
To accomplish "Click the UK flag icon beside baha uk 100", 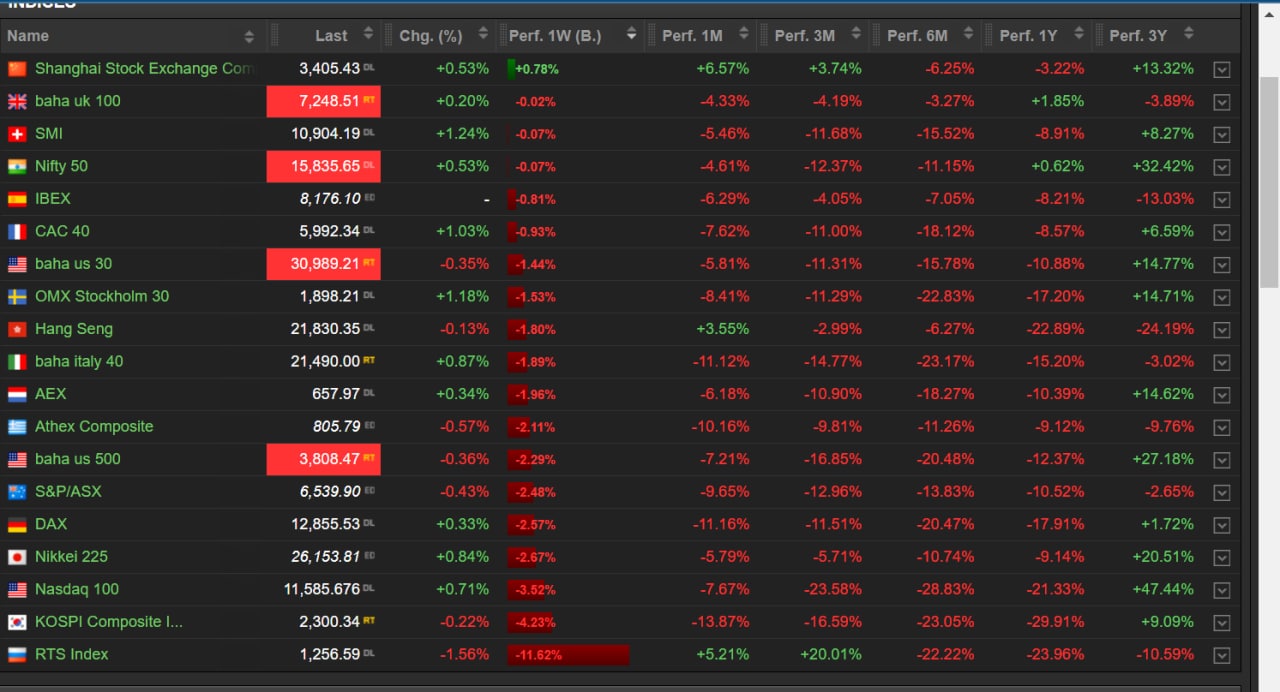I will [17, 101].
